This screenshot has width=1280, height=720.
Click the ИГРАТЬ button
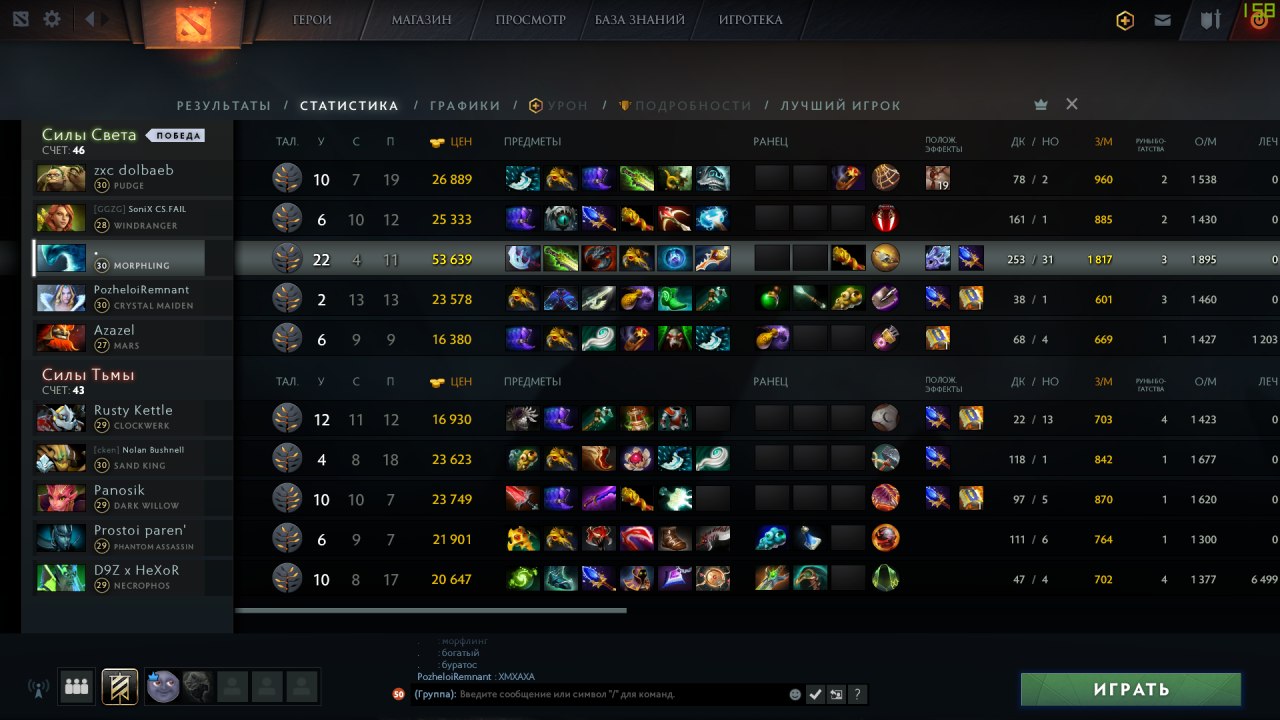click(1131, 689)
